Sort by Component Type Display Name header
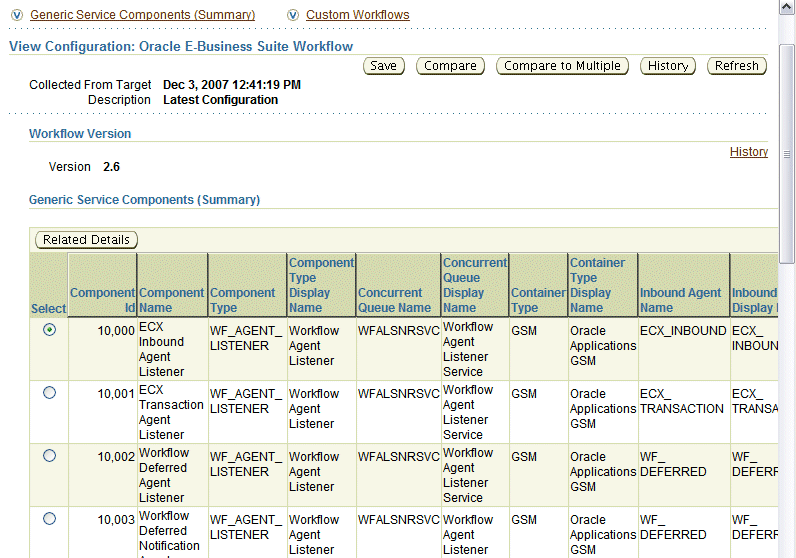 [x=321, y=285]
